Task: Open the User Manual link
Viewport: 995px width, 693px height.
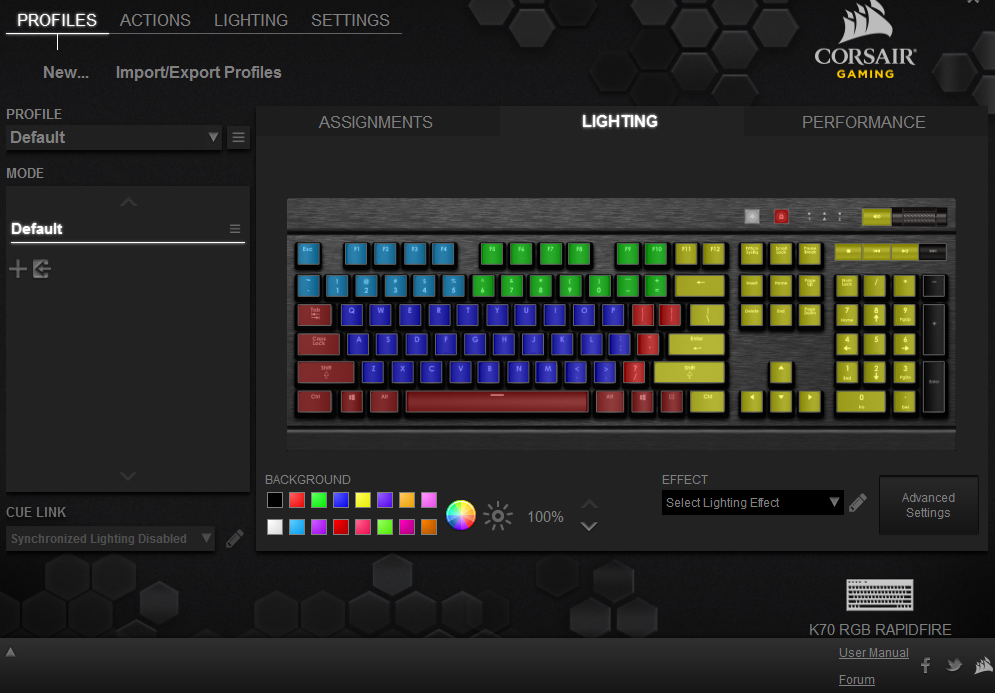Action: pos(873,652)
